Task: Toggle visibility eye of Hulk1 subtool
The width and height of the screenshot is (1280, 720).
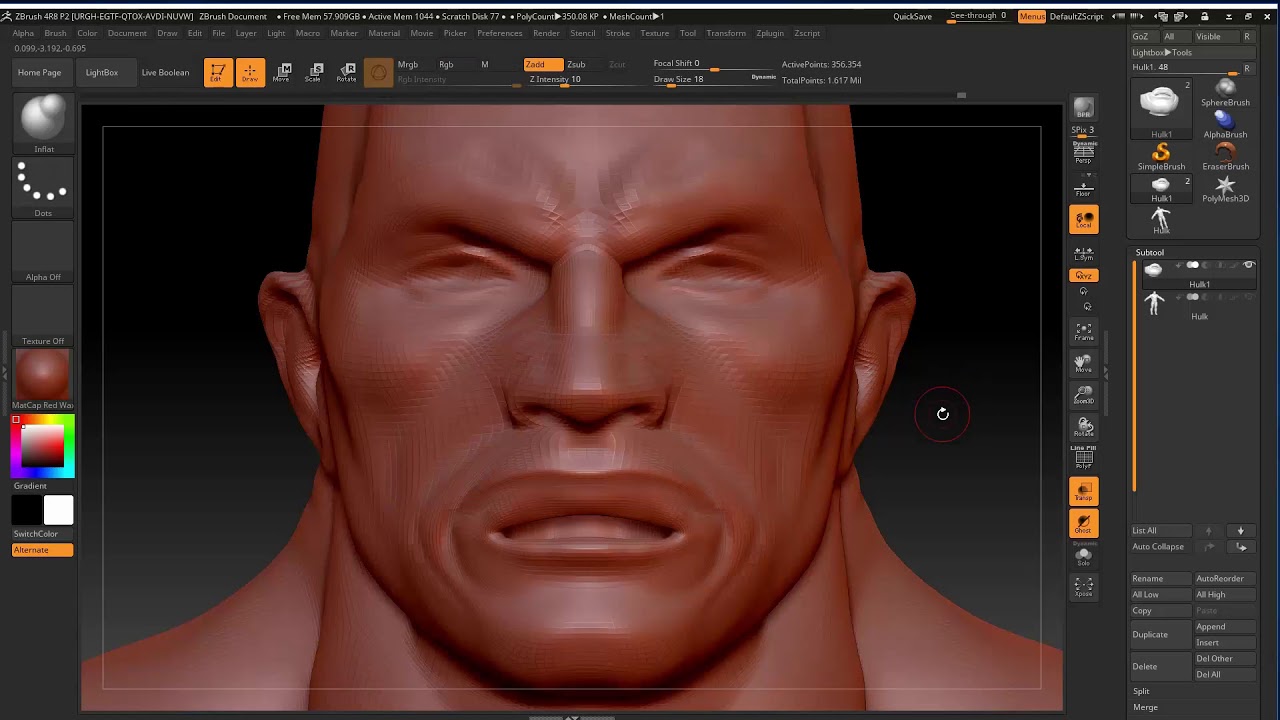Action: tap(1248, 265)
